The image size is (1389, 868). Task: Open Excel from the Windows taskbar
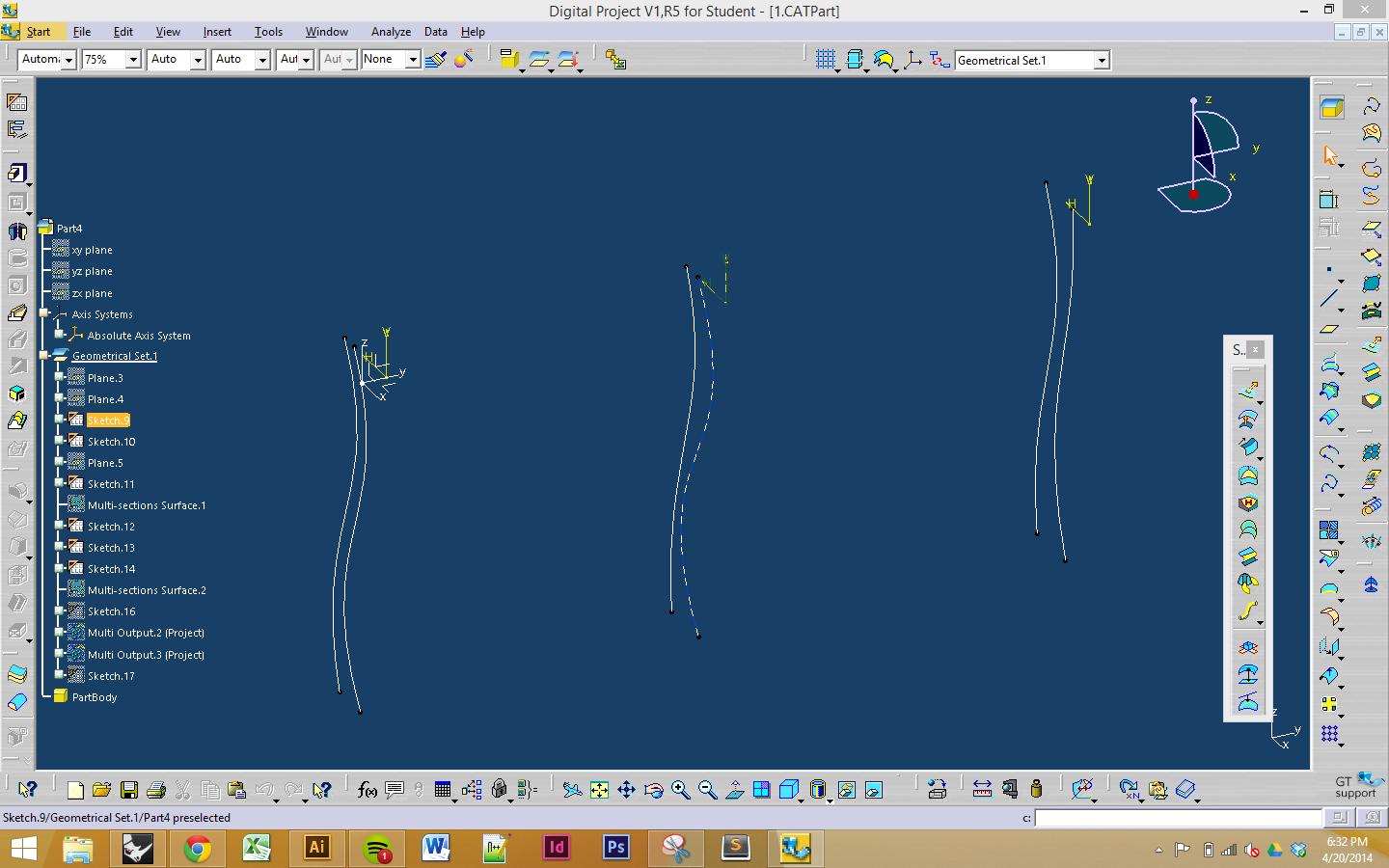(257, 849)
